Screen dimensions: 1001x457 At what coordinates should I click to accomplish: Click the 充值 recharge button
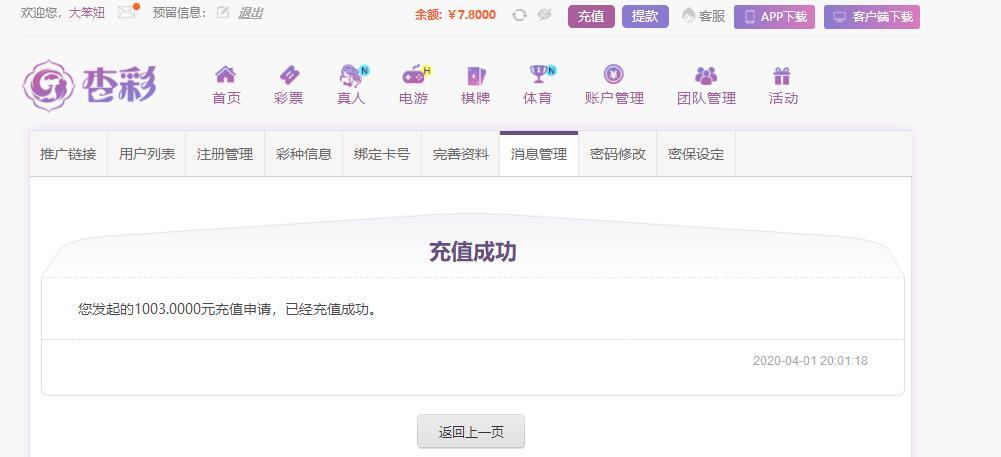point(591,17)
